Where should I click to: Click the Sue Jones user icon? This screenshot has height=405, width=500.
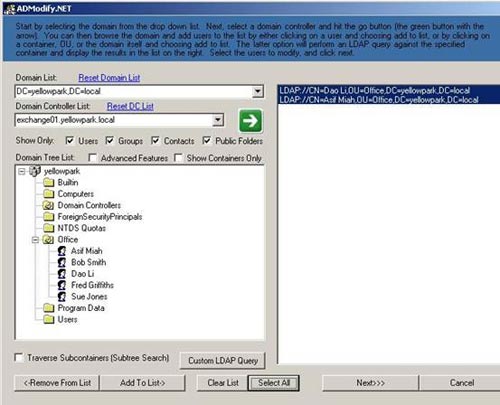(62, 297)
